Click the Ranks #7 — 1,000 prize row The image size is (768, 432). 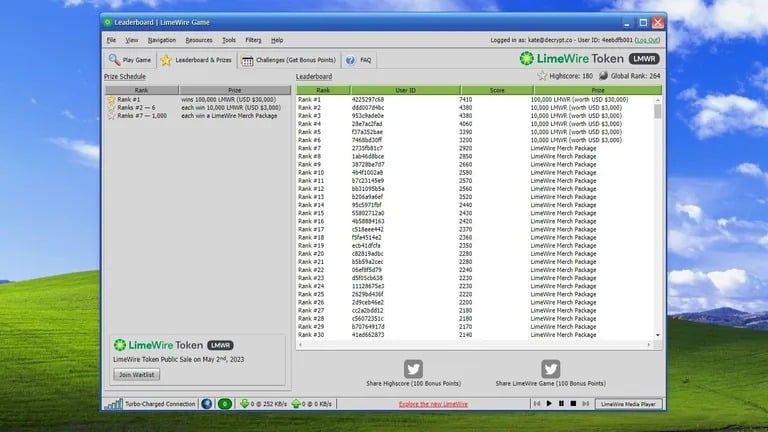(198, 116)
